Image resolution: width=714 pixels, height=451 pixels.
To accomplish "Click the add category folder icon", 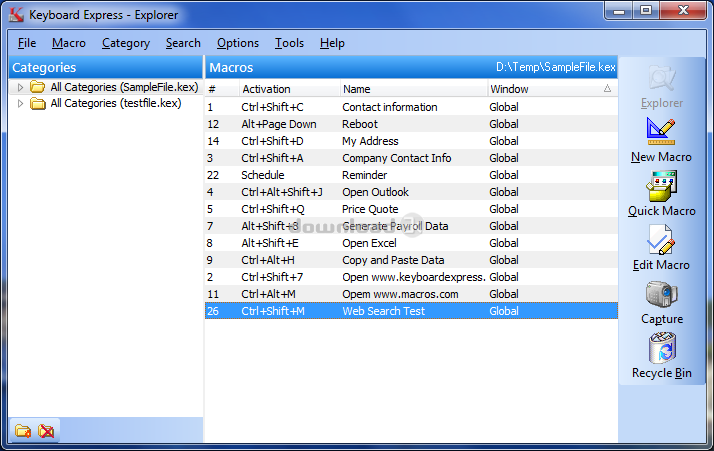I will (x=23, y=430).
